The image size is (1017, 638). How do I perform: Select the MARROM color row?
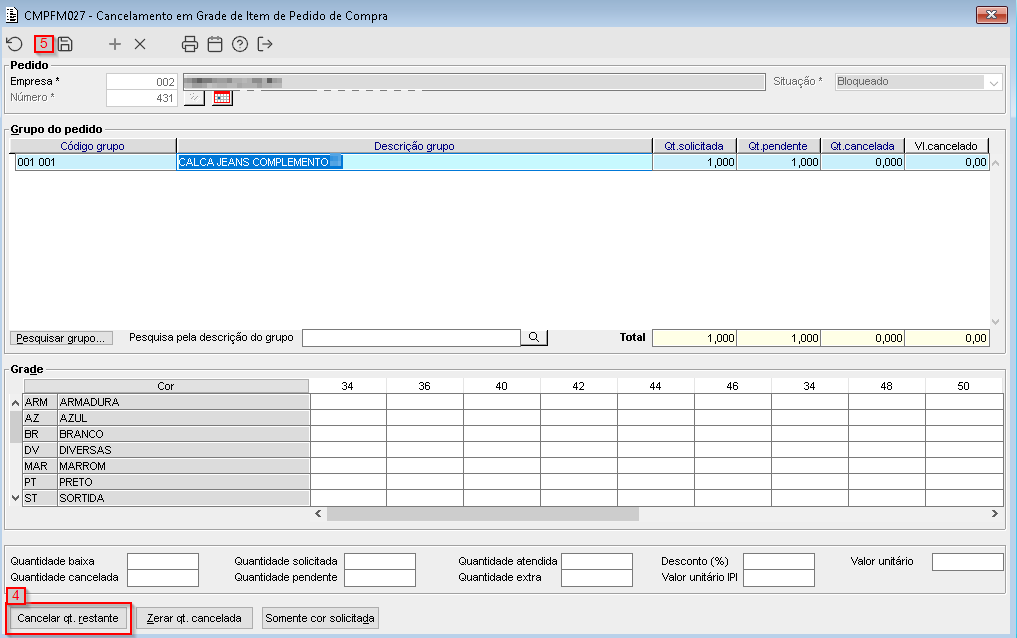click(x=166, y=466)
